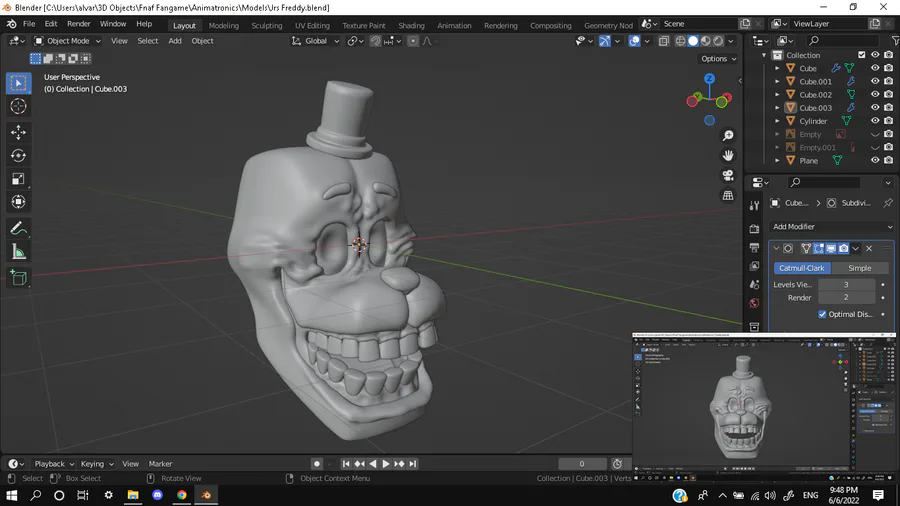Image resolution: width=900 pixels, height=506 pixels.
Task: Hide Cylinder in viewport
Action: 875,120
